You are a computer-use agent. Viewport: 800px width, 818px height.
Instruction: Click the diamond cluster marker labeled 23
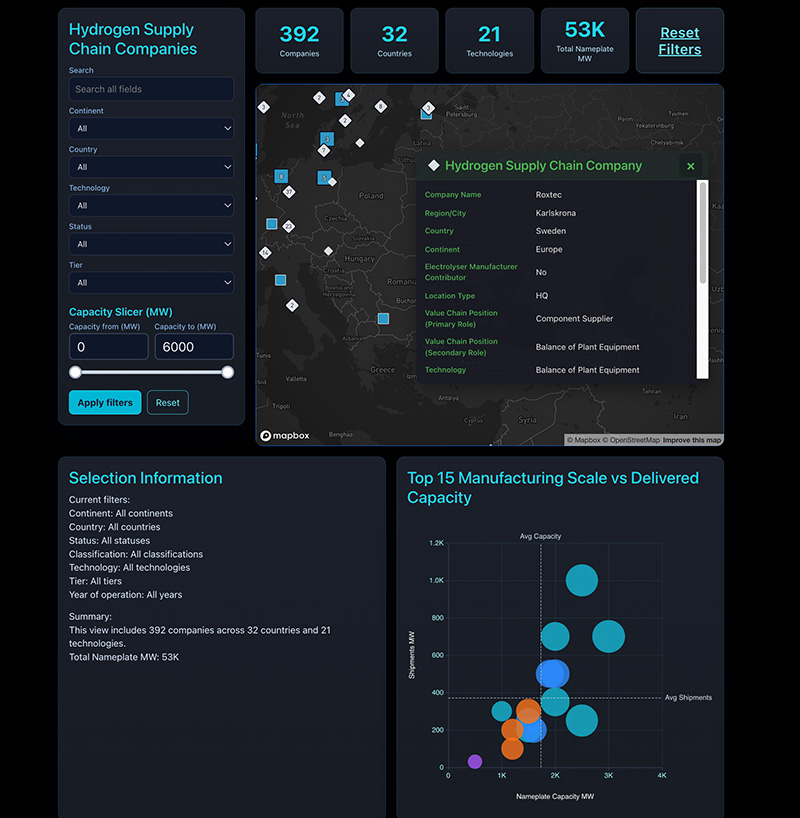click(289, 227)
